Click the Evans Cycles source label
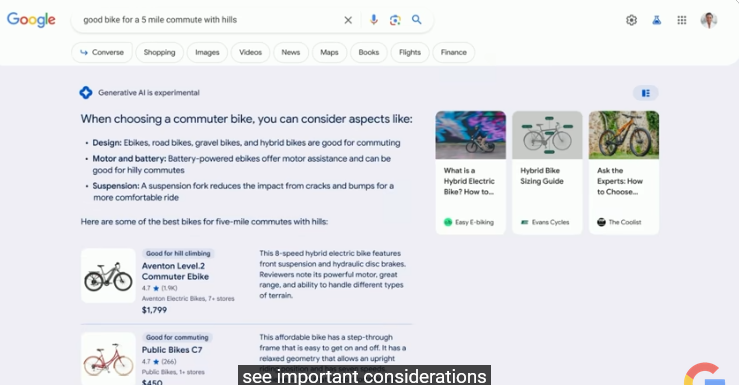Screen dimensions: 739x385 pyautogui.click(x=545, y=222)
